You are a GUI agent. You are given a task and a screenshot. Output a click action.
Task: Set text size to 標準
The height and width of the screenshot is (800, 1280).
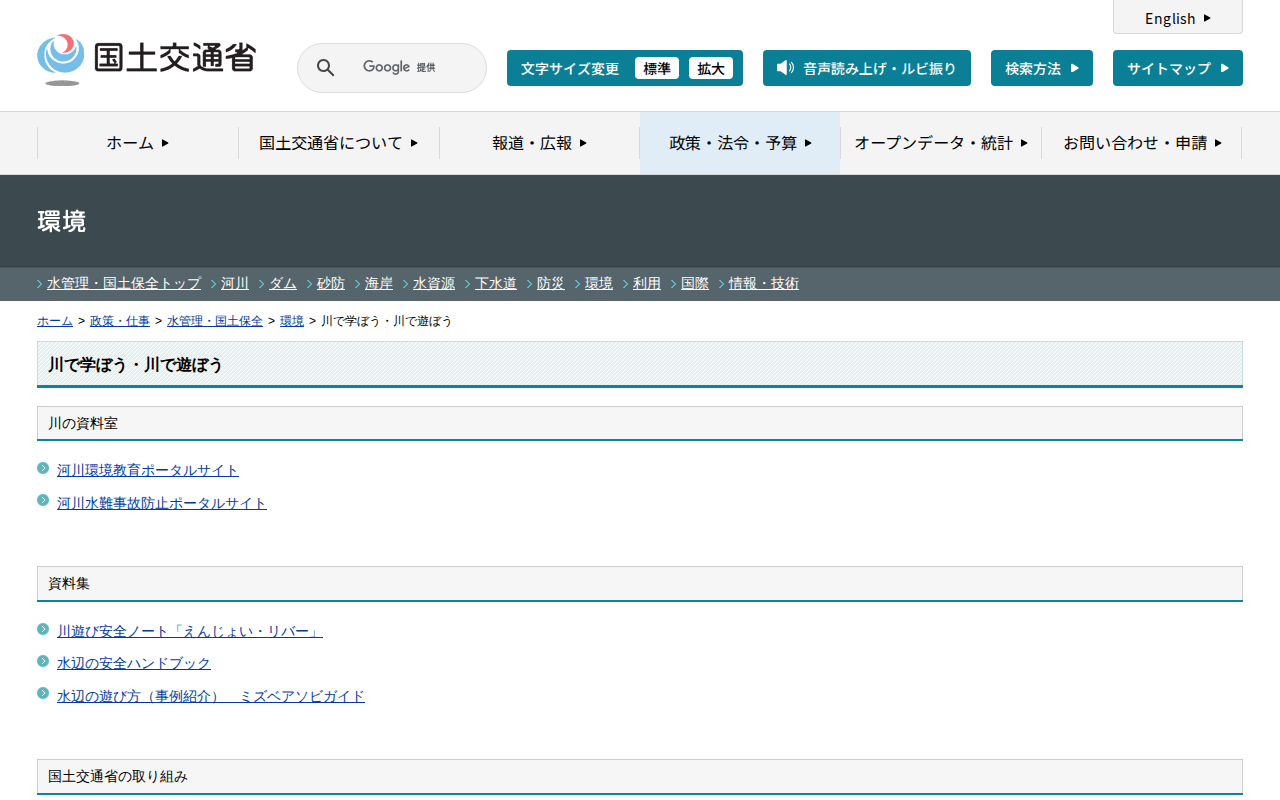[656, 68]
